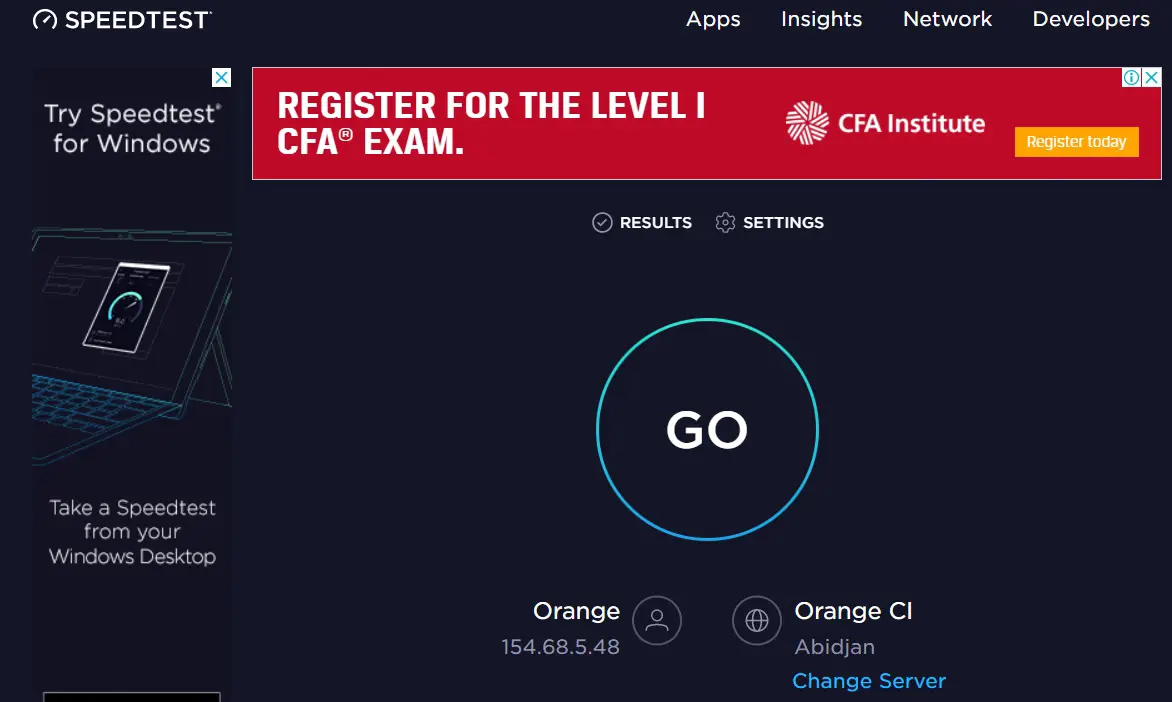
Task: Click the Speedtest gauge logo icon
Action: (45, 19)
